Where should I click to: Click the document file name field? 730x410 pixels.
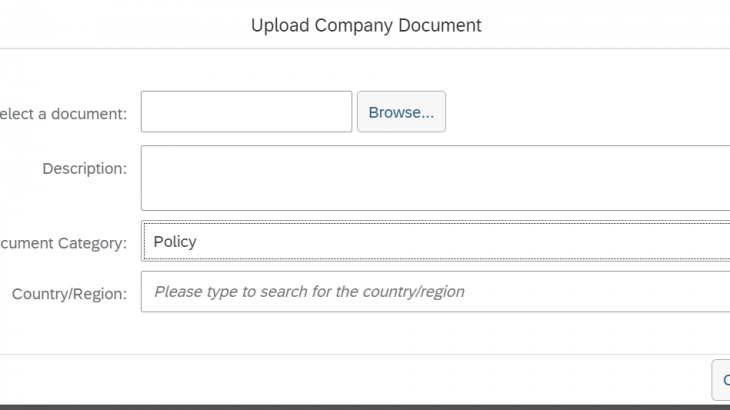coord(246,112)
